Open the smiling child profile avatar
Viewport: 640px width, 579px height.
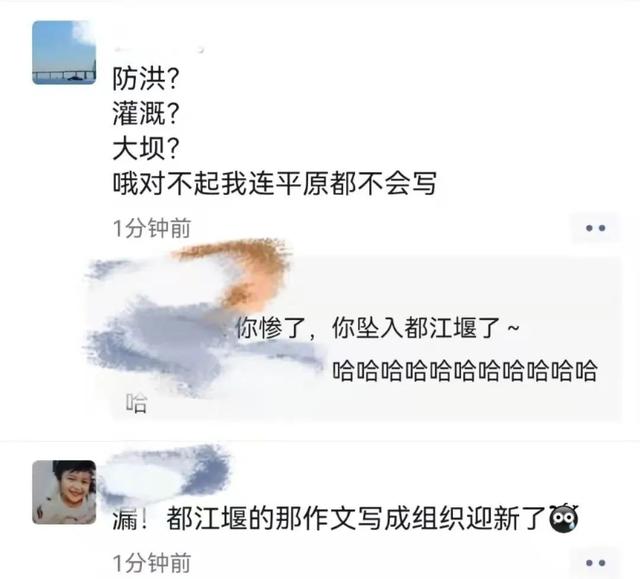click(64, 492)
